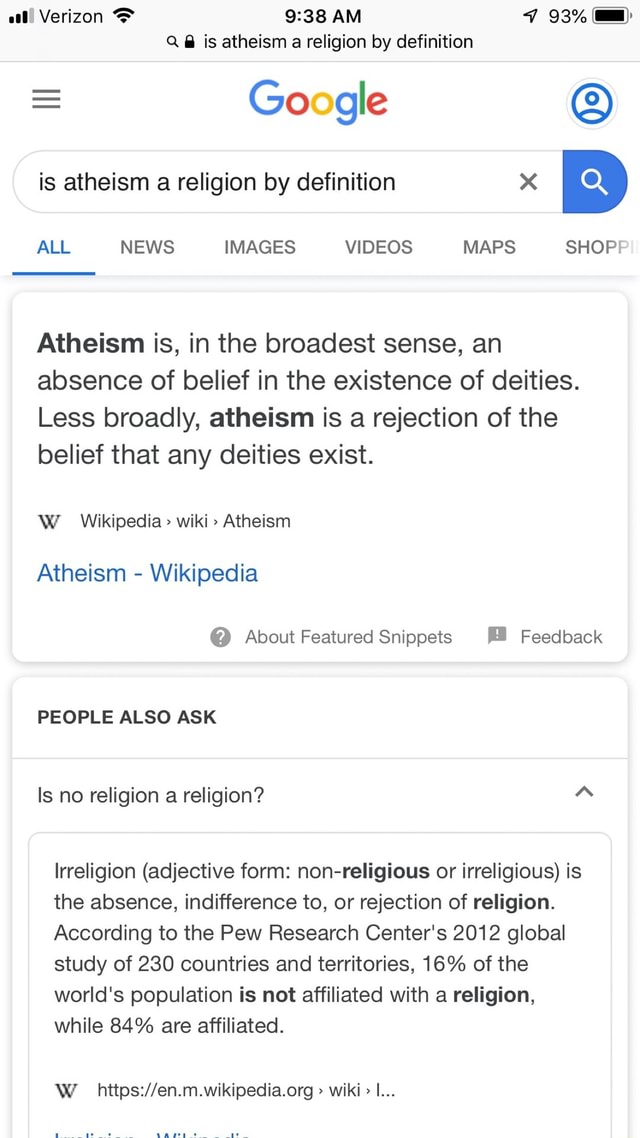
Task: Switch to the NEWS tab
Action: point(146,247)
